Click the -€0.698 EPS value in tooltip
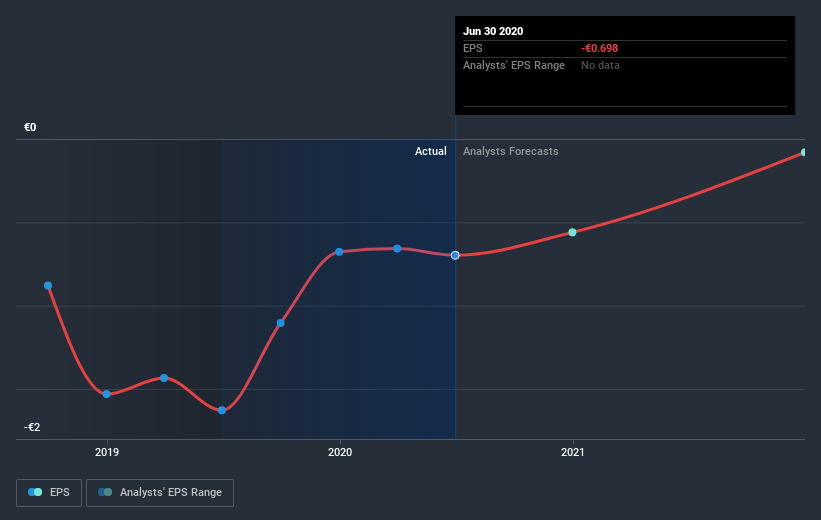Screen dimensions: 821x520 point(600,48)
